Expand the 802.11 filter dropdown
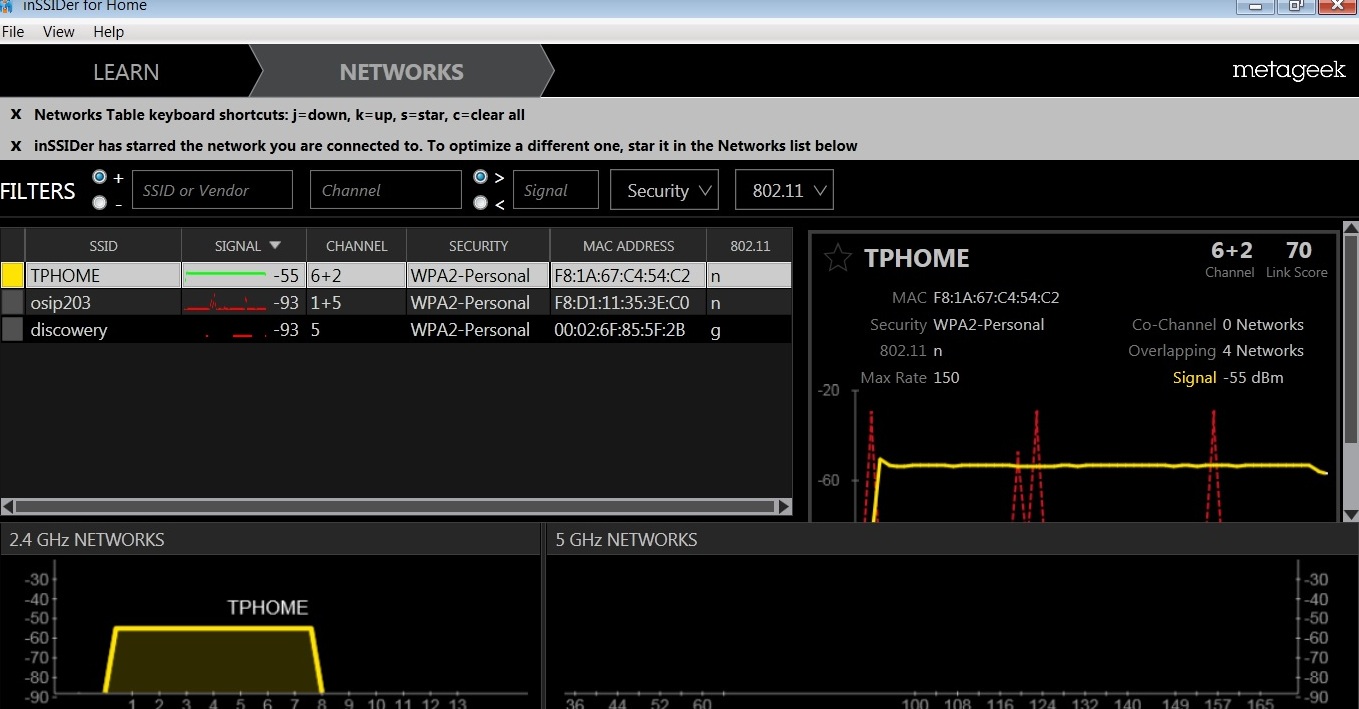Viewport: 1359px width, 709px height. pyautogui.click(x=784, y=190)
